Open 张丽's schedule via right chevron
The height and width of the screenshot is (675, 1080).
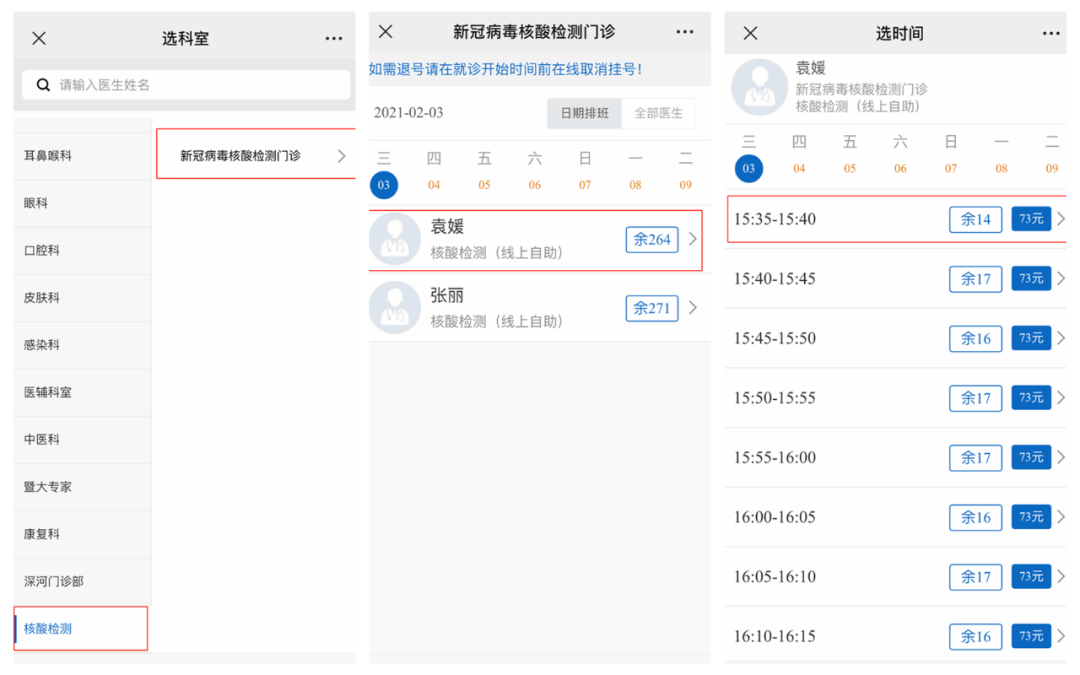(693, 308)
